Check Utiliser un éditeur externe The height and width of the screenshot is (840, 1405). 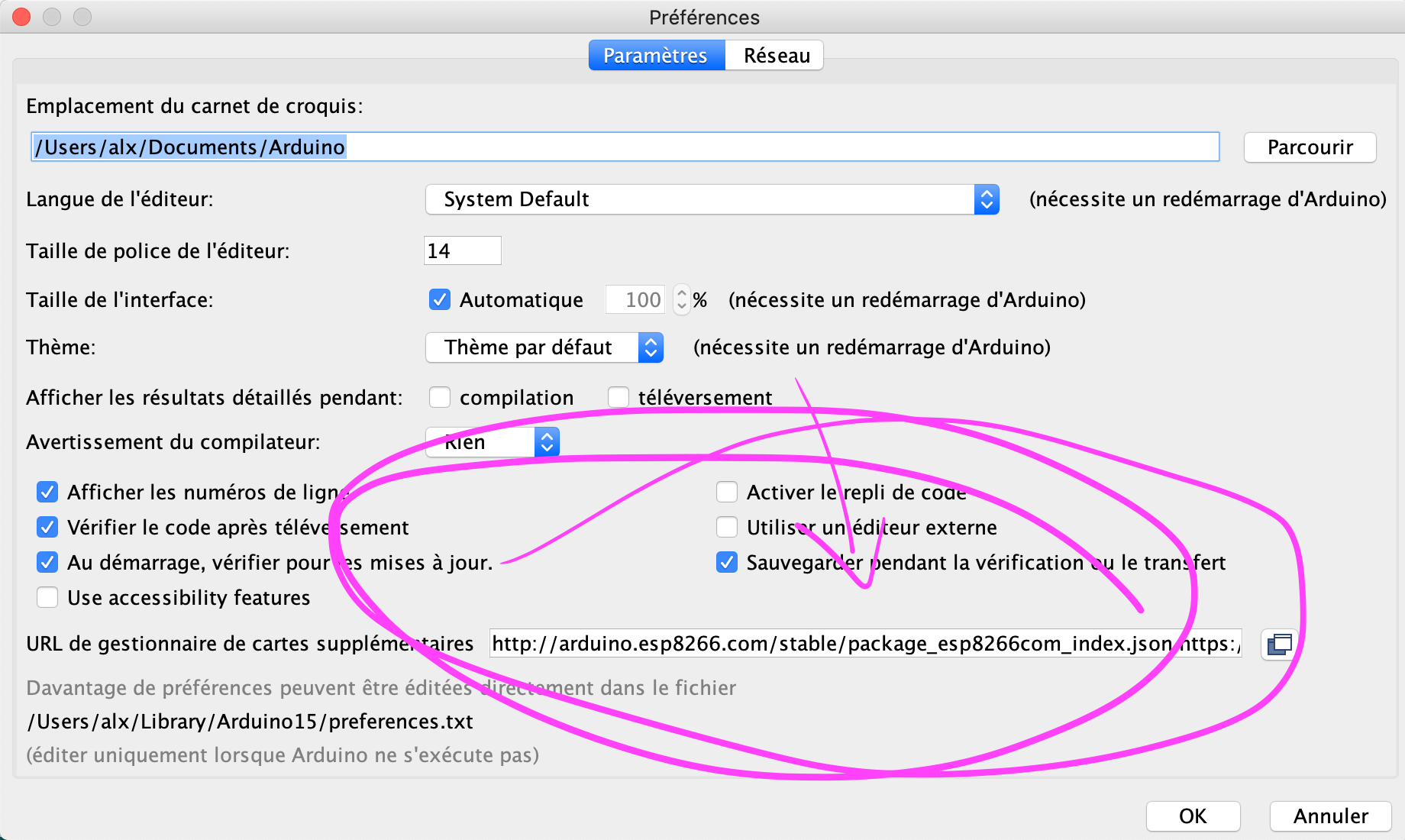coord(727,527)
